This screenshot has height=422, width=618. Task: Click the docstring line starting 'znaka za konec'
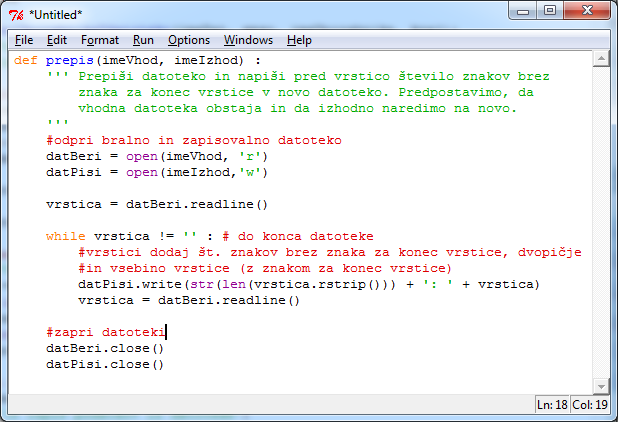click(306, 93)
